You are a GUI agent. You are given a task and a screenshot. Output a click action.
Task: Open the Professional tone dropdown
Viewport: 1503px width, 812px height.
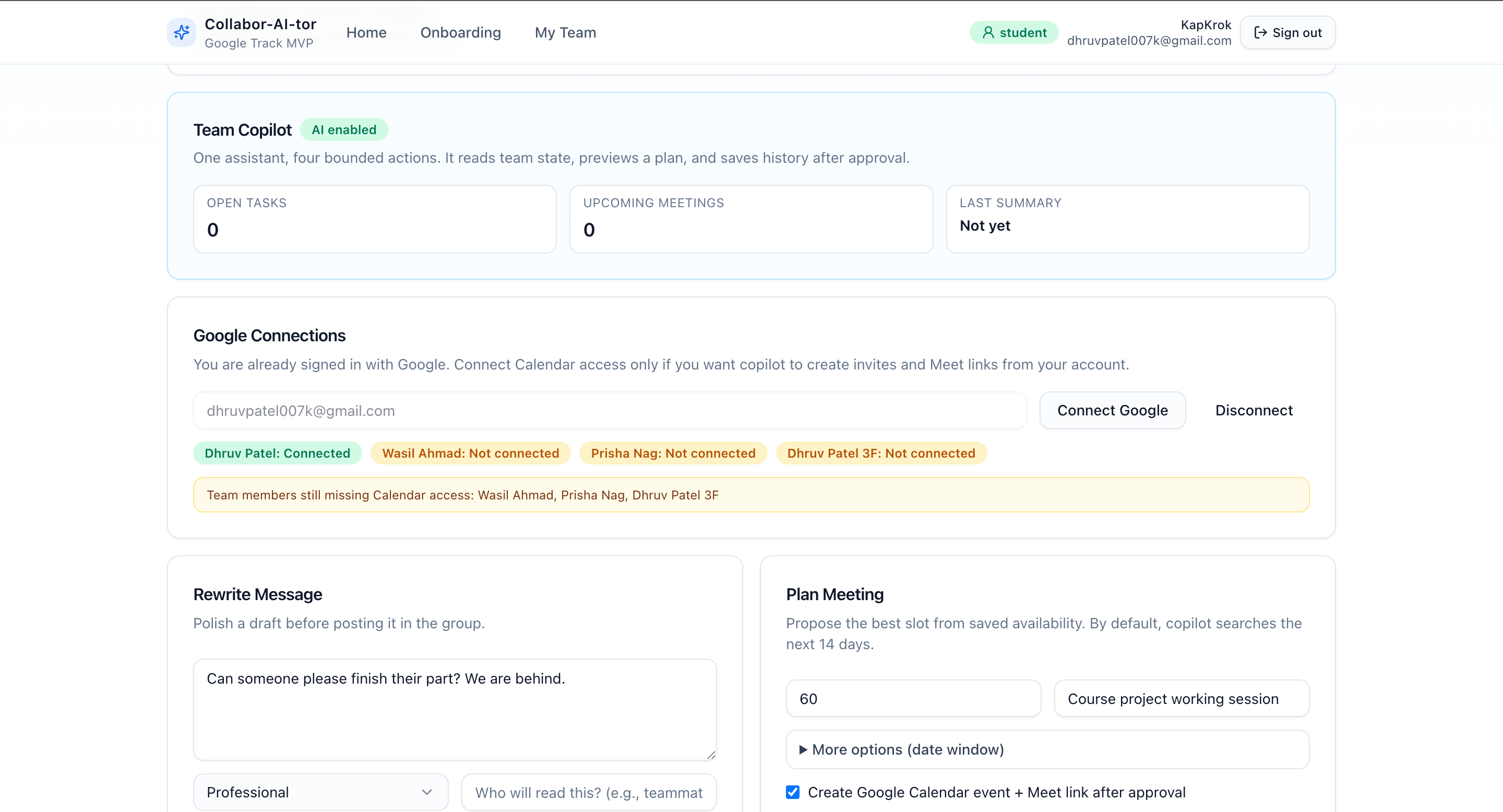click(x=320, y=792)
